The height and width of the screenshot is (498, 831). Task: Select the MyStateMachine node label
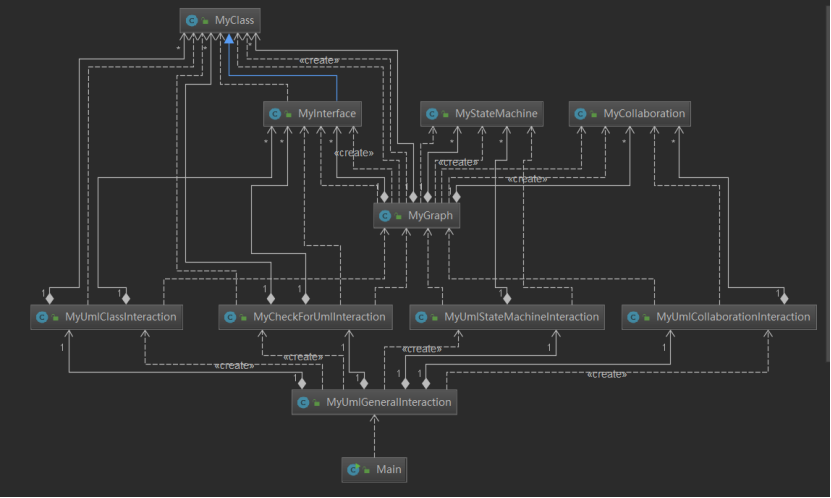(x=496, y=113)
